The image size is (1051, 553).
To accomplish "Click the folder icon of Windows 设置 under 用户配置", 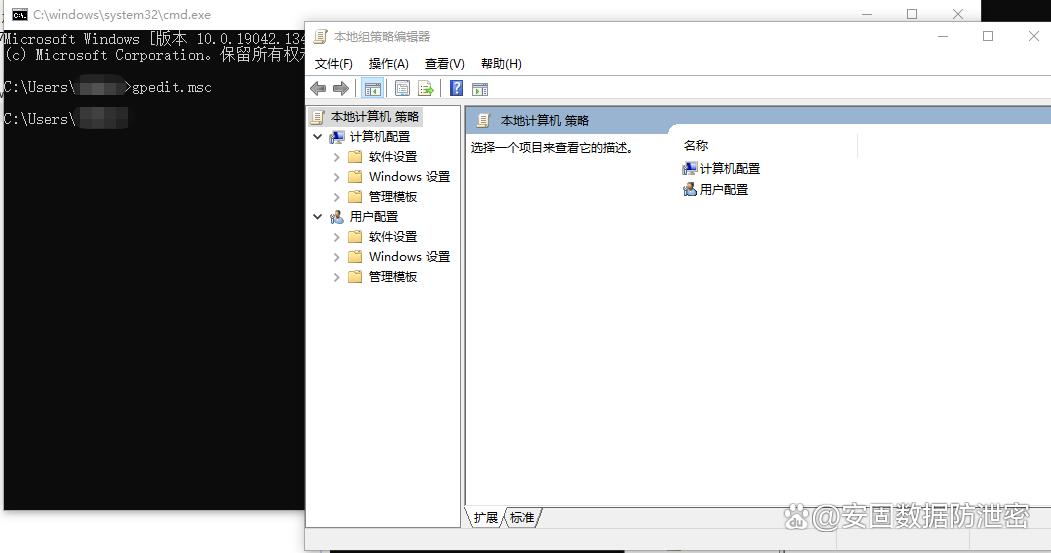I will 355,257.
